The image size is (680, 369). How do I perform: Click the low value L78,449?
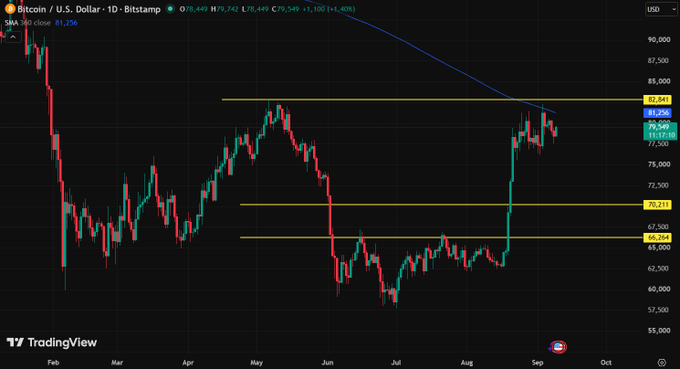[255, 9]
